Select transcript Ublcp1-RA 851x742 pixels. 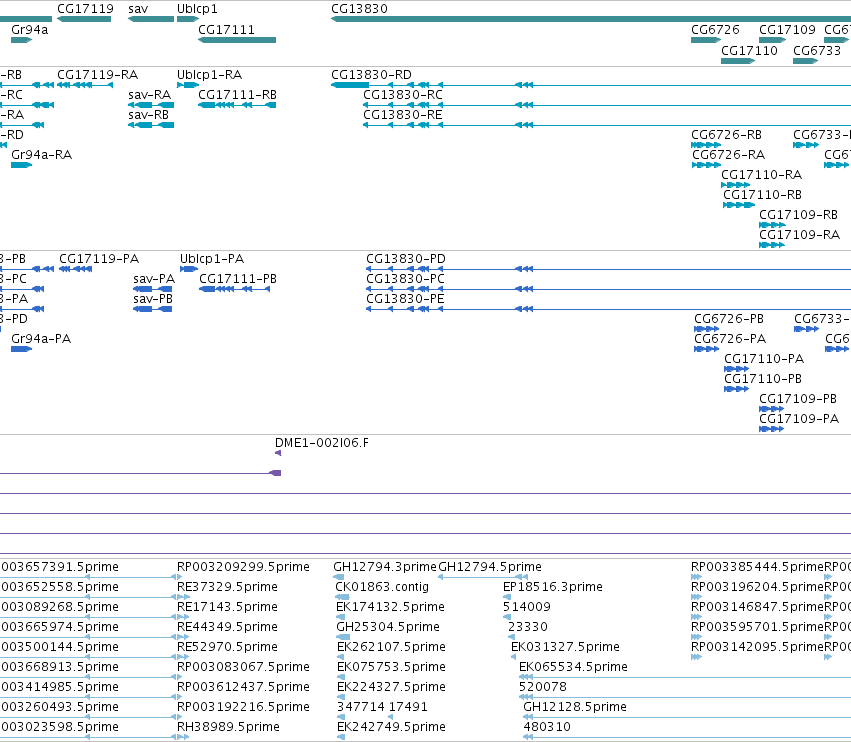[x=209, y=74]
